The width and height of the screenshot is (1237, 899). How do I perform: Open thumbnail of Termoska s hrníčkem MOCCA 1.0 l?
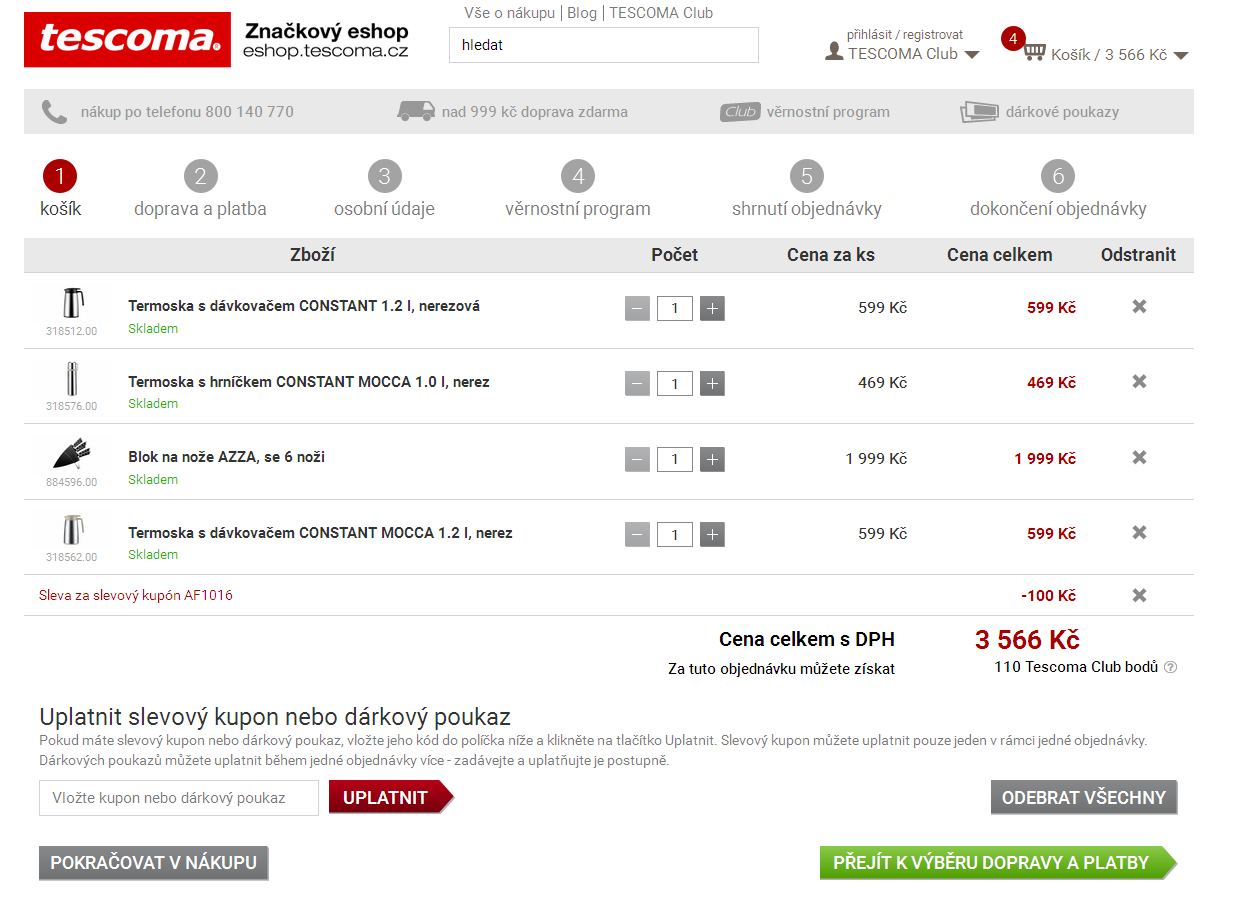[x=72, y=379]
